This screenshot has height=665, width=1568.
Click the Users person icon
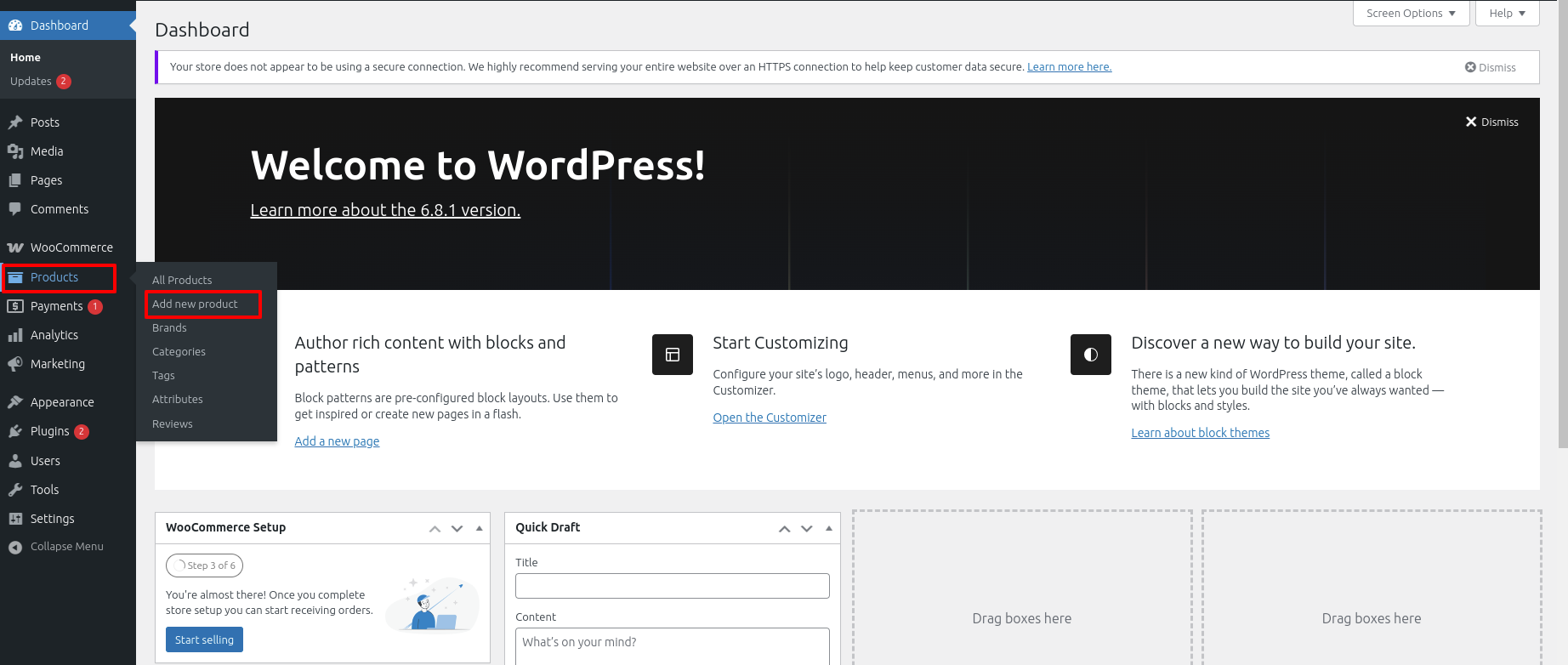click(15, 461)
